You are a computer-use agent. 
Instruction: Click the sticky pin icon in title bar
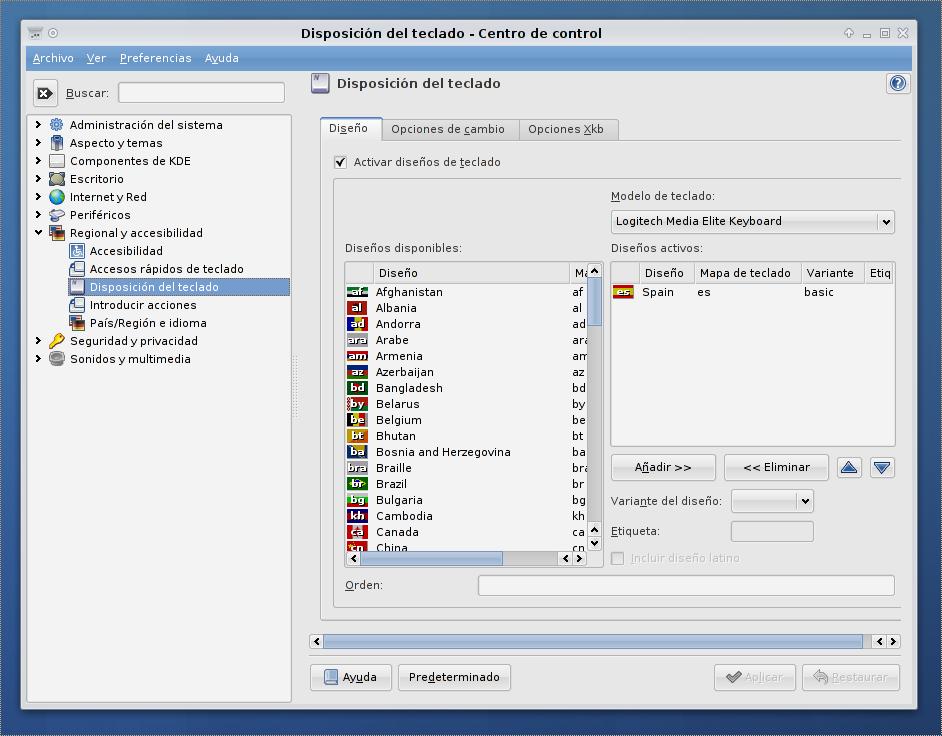[53, 33]
